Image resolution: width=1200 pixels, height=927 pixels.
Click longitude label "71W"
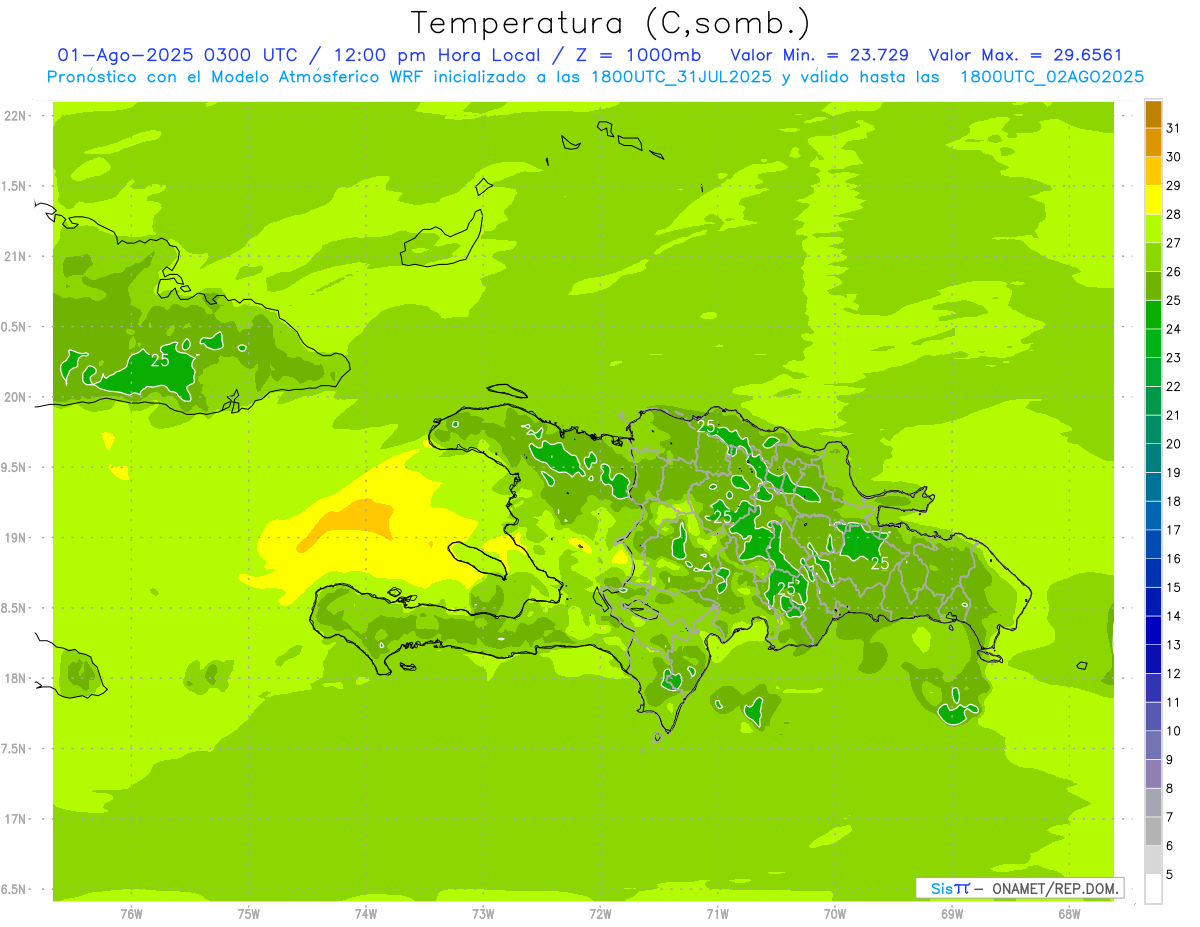point(717,913)
